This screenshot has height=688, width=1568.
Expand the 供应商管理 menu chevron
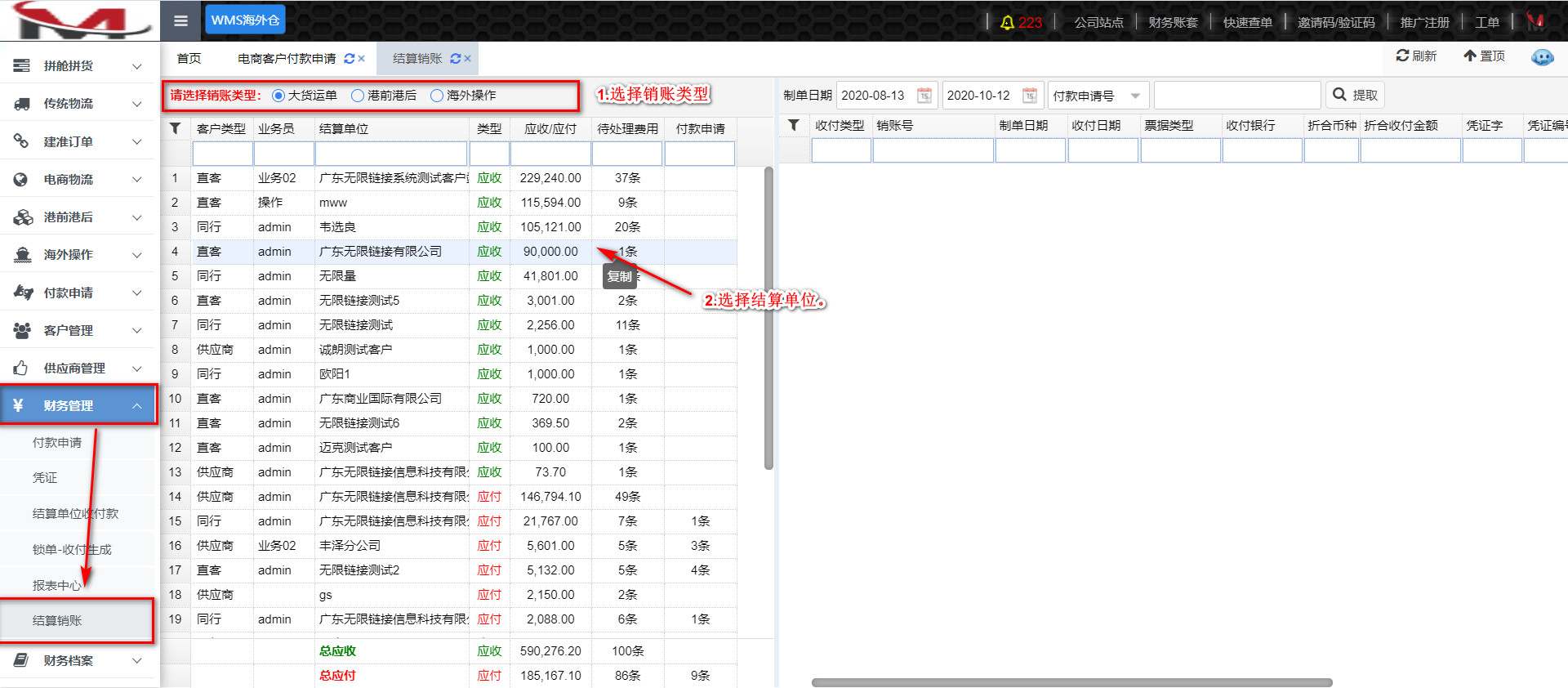(x=137, y=369)
